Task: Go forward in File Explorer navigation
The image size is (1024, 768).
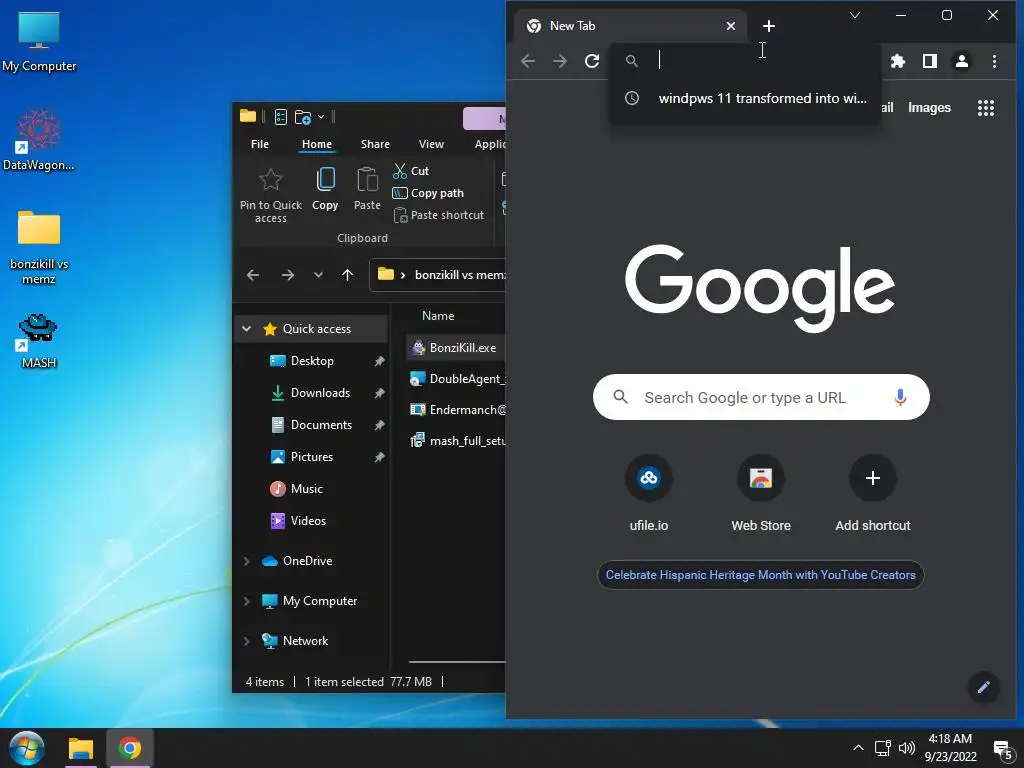Action: tap(287, 275)
